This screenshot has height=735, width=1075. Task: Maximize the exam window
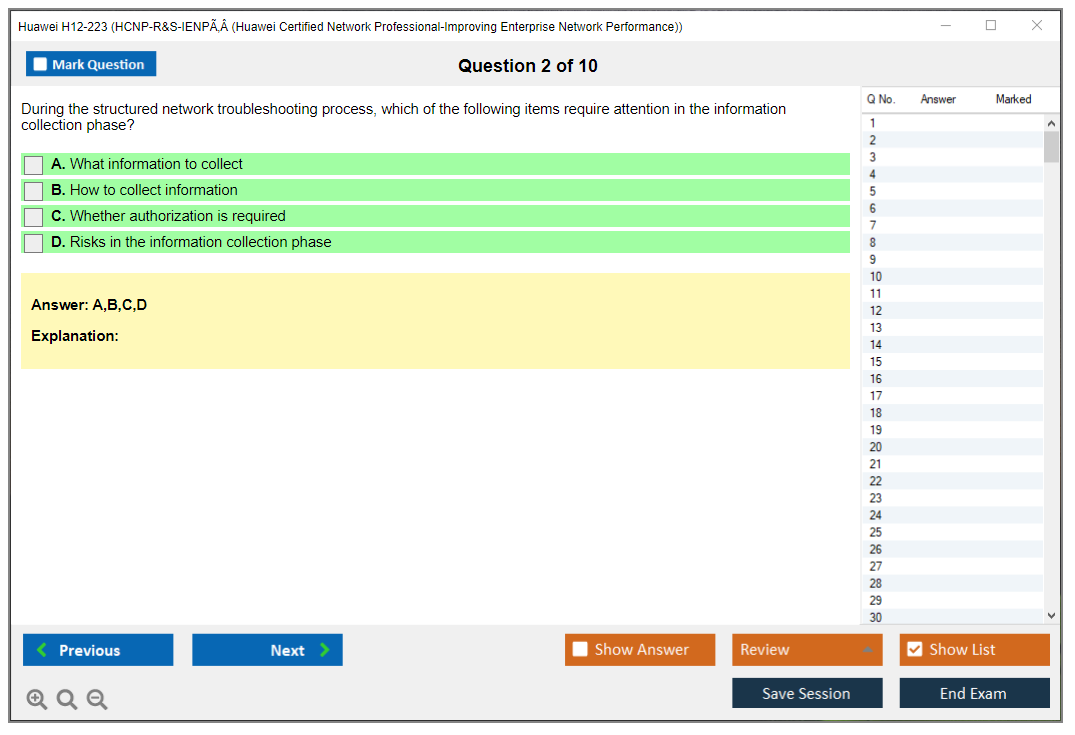point(991,26)
